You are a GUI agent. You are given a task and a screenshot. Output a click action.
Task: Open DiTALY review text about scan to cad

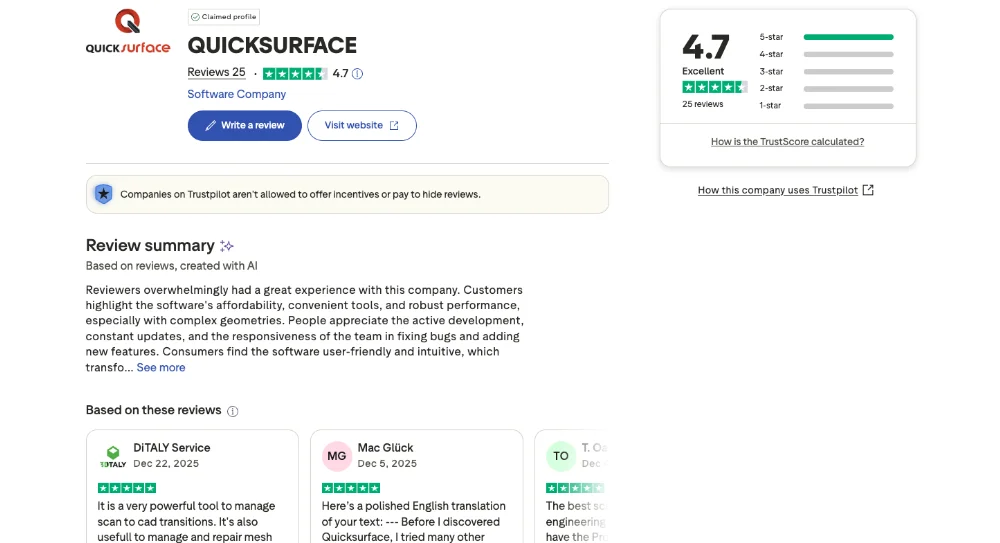tap(186, 521)
